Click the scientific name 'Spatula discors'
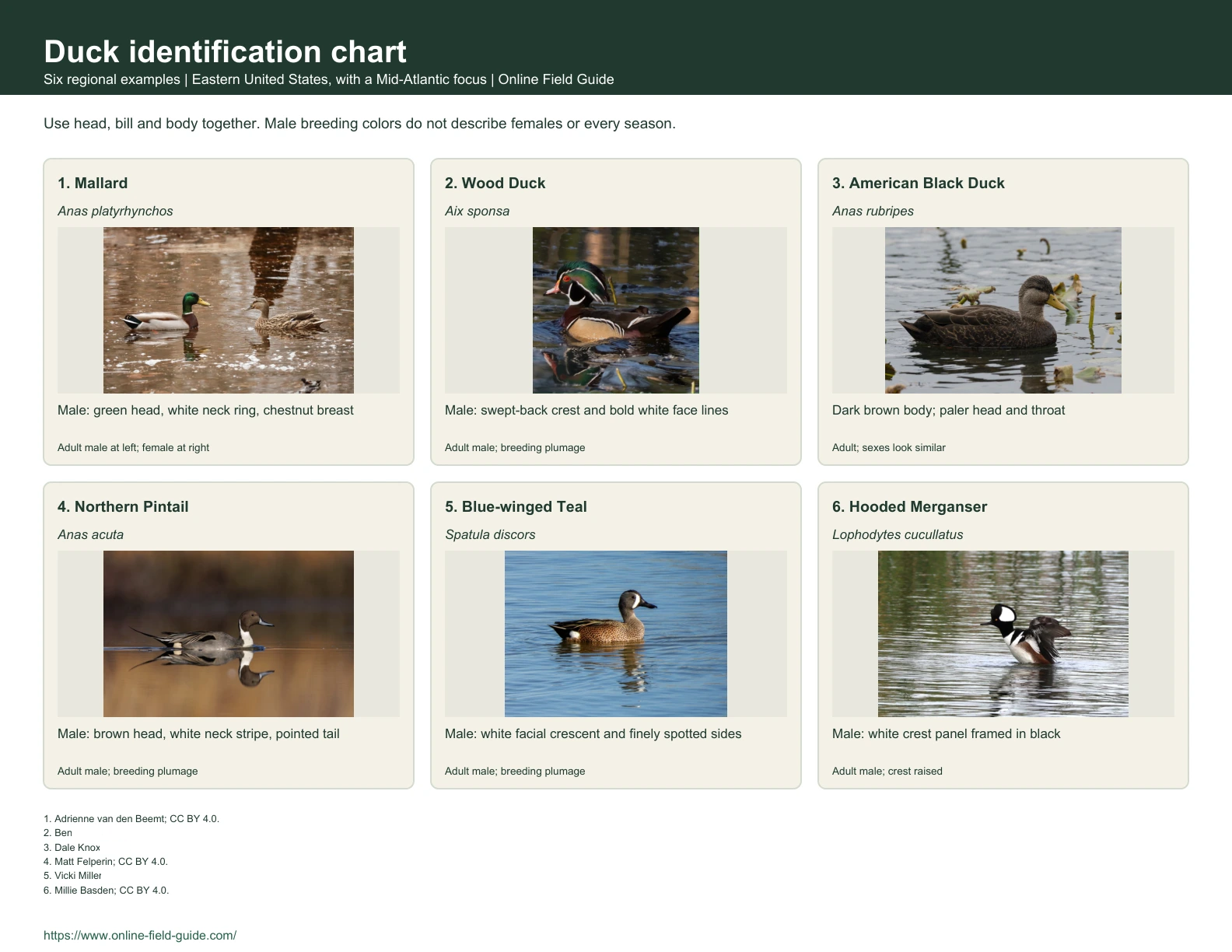Viewport: 1232px width, 952px height. pyautogui.click(x=490, y=534)
